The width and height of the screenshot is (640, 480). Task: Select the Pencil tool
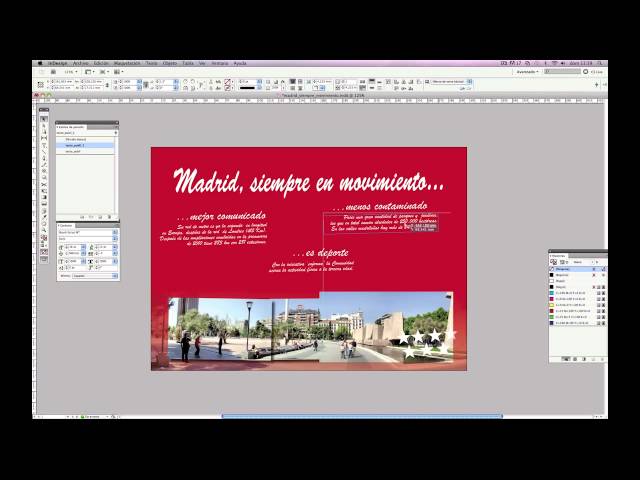coord(44,165)
